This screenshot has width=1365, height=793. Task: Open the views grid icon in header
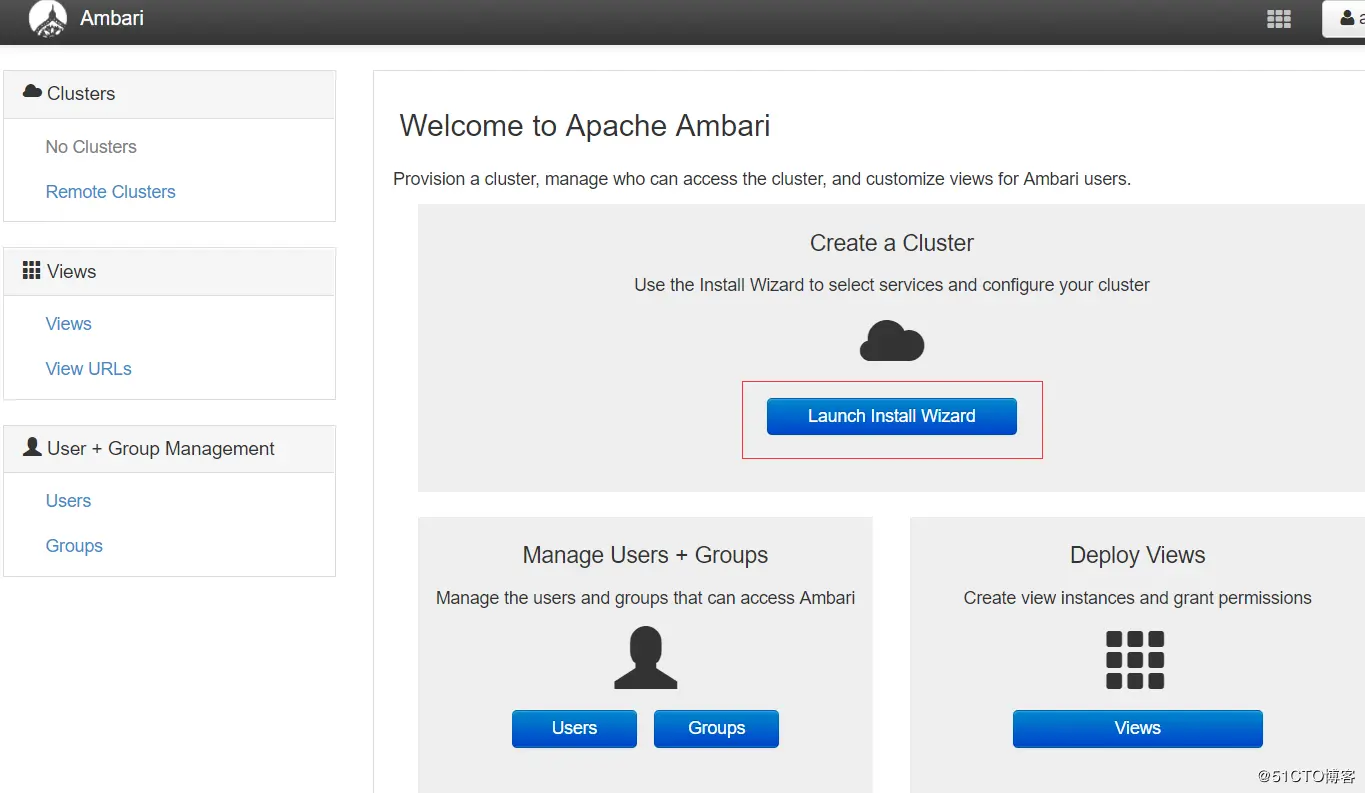coord(1278,19)
